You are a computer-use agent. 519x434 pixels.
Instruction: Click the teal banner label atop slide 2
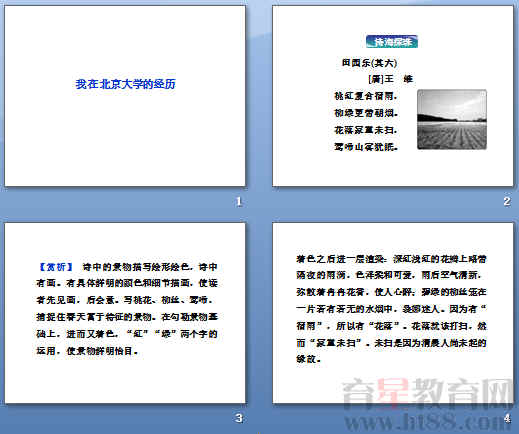click(392, 42)
